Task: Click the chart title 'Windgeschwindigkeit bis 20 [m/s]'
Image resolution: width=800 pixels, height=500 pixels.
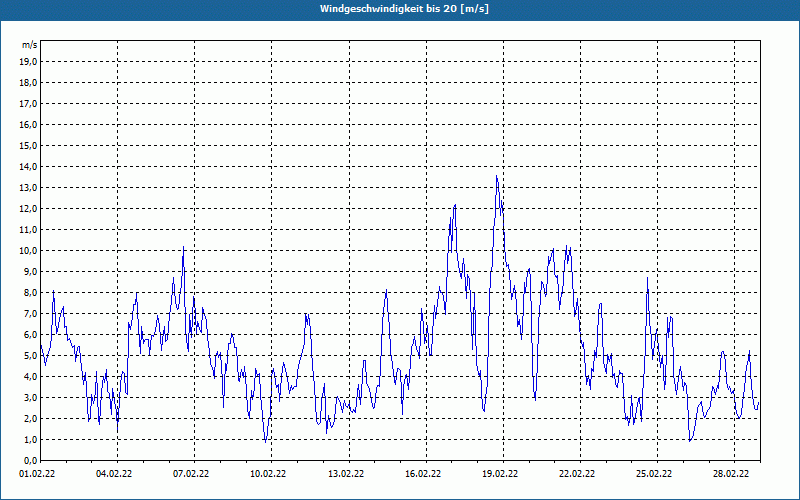Action: tap(404, 9)
